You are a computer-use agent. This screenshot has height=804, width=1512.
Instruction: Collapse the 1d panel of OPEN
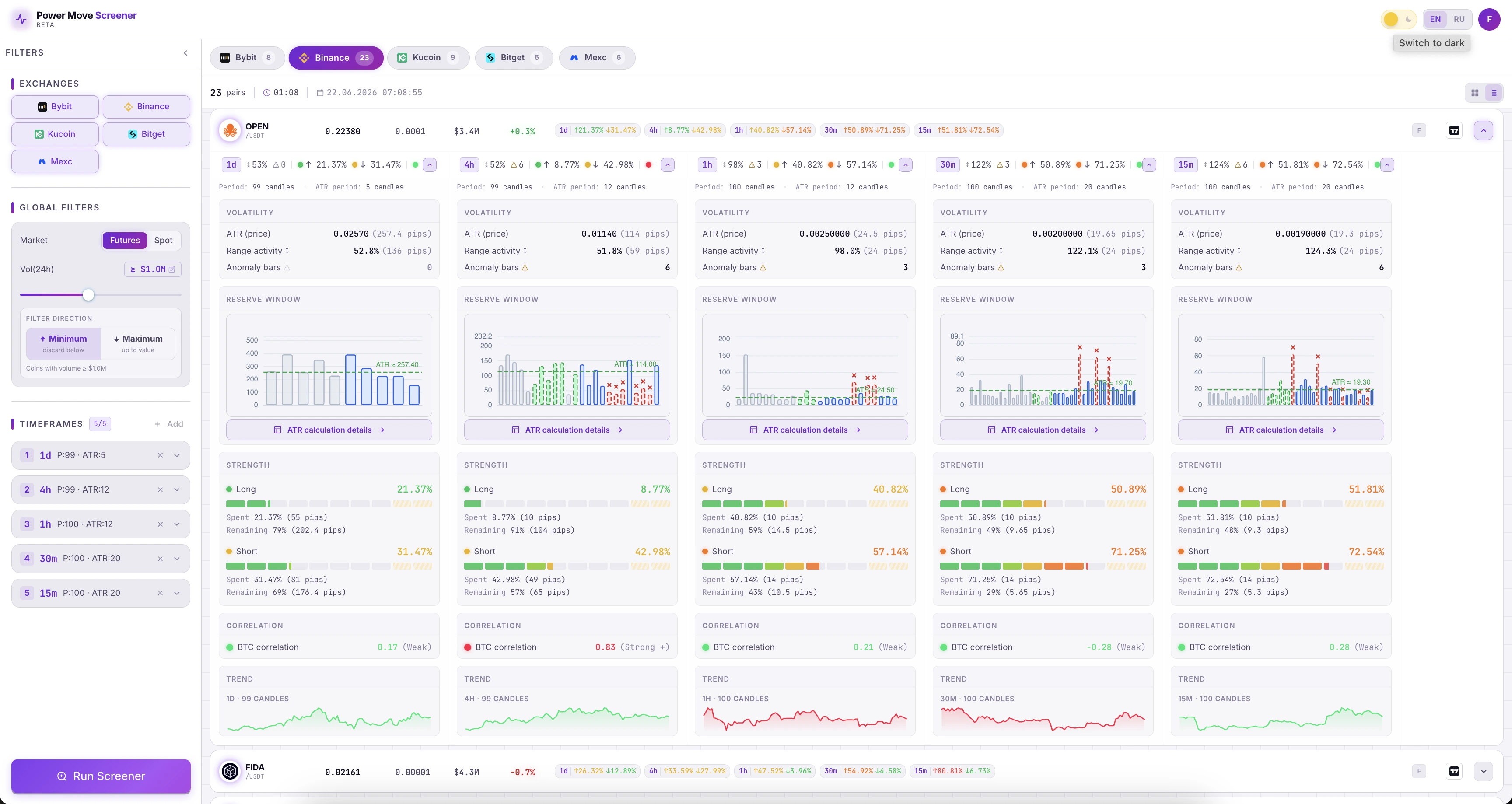[x=430, y=165]
